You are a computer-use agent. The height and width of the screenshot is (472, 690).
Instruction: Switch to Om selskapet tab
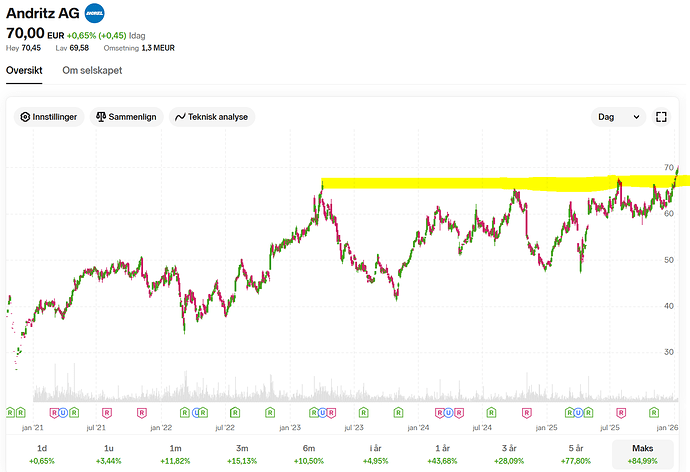pos(92,71)
